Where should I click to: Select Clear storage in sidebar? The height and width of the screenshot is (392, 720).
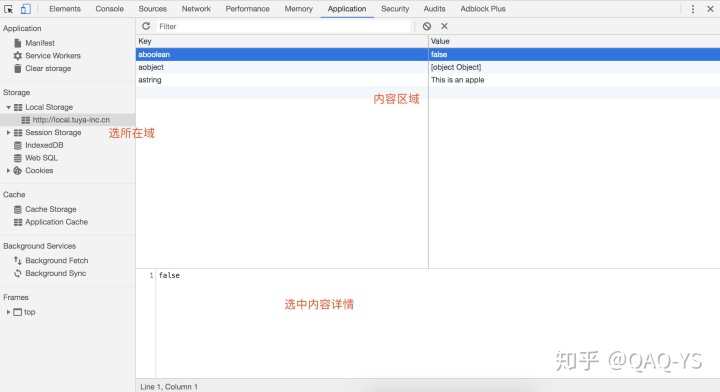click(x=48, y=68)
